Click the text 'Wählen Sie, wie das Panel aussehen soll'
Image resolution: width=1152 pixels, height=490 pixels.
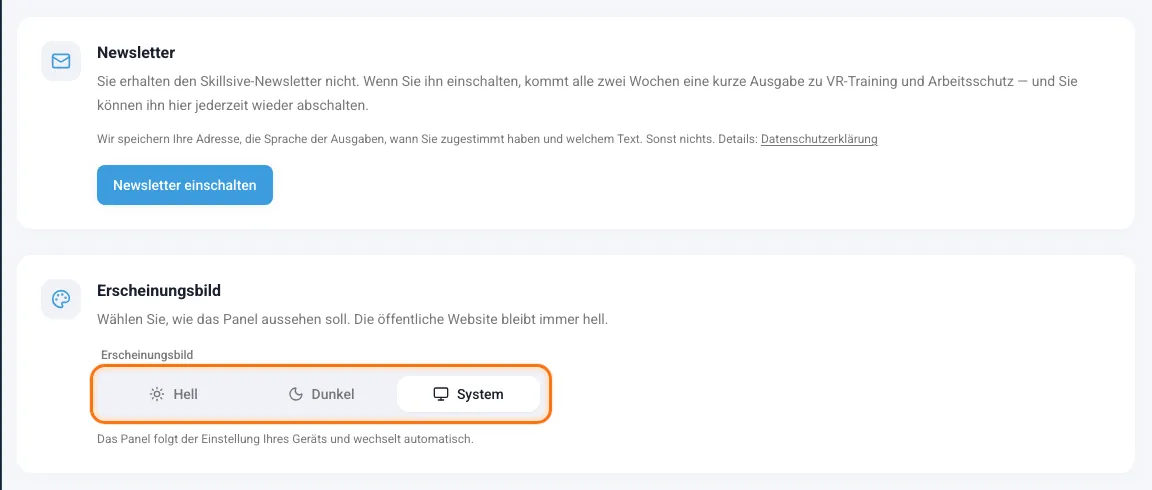click(224, 321)
